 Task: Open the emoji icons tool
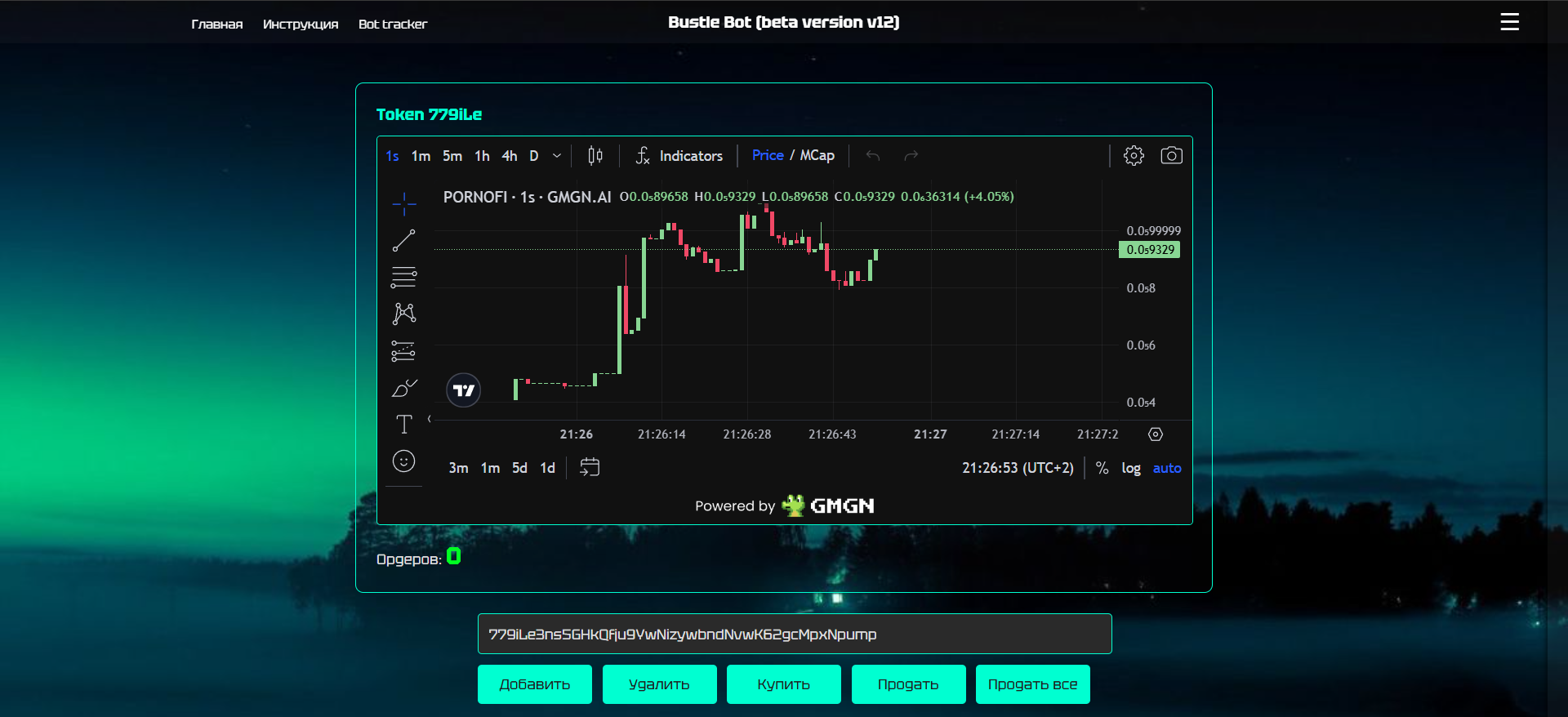click(403, 461)
